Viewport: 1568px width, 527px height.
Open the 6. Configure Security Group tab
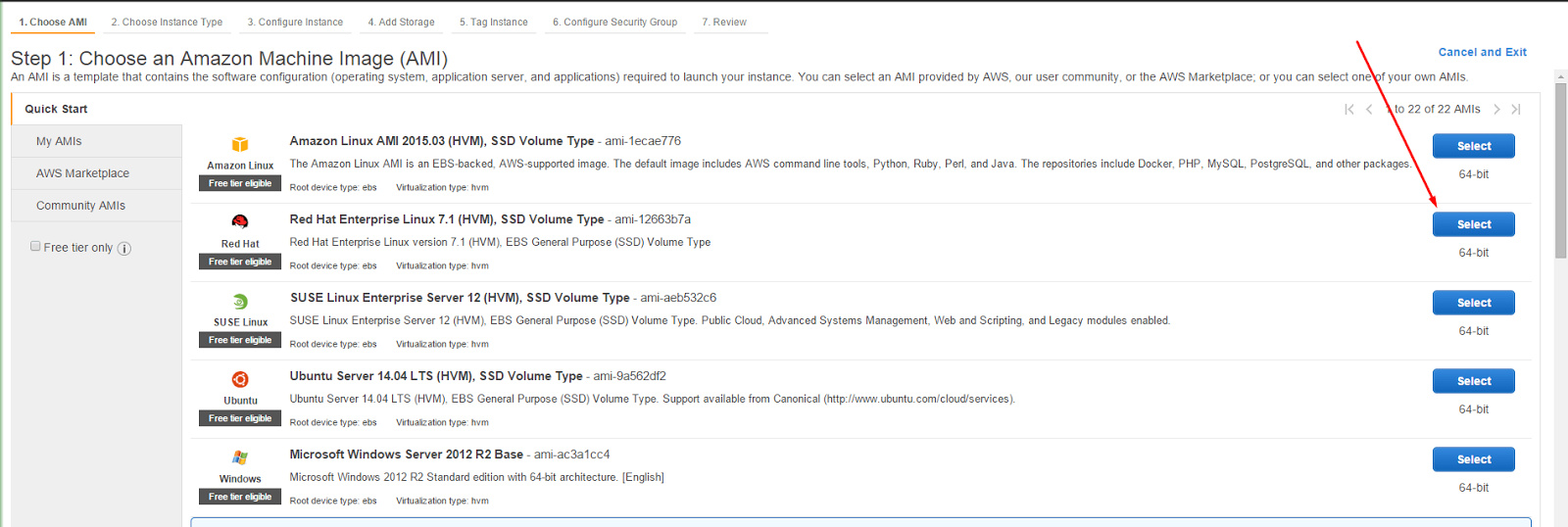[614, 22]
